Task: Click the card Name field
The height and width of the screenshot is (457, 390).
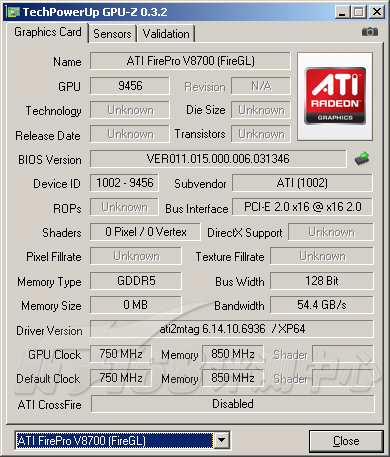Action: click(190, 61)
